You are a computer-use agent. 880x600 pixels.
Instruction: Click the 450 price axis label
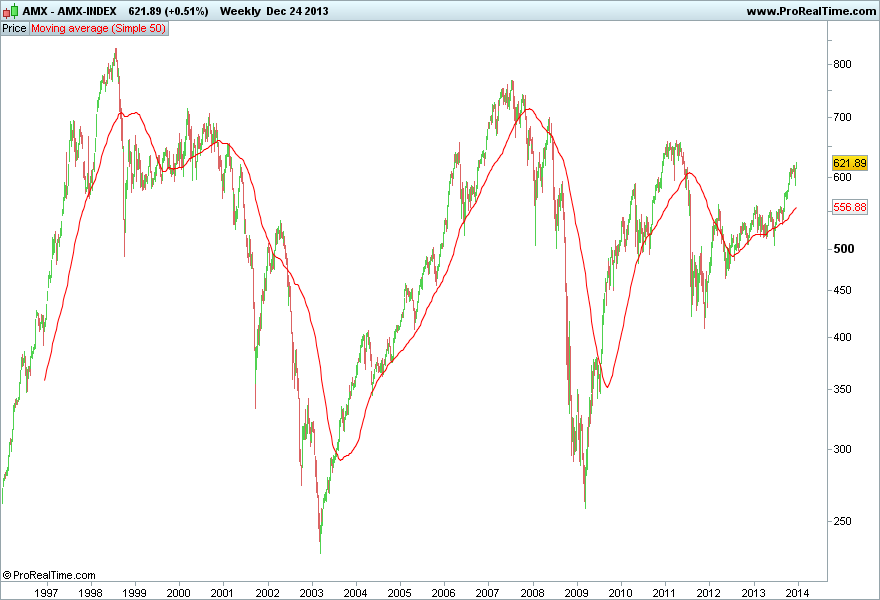[x=842, y=291]
